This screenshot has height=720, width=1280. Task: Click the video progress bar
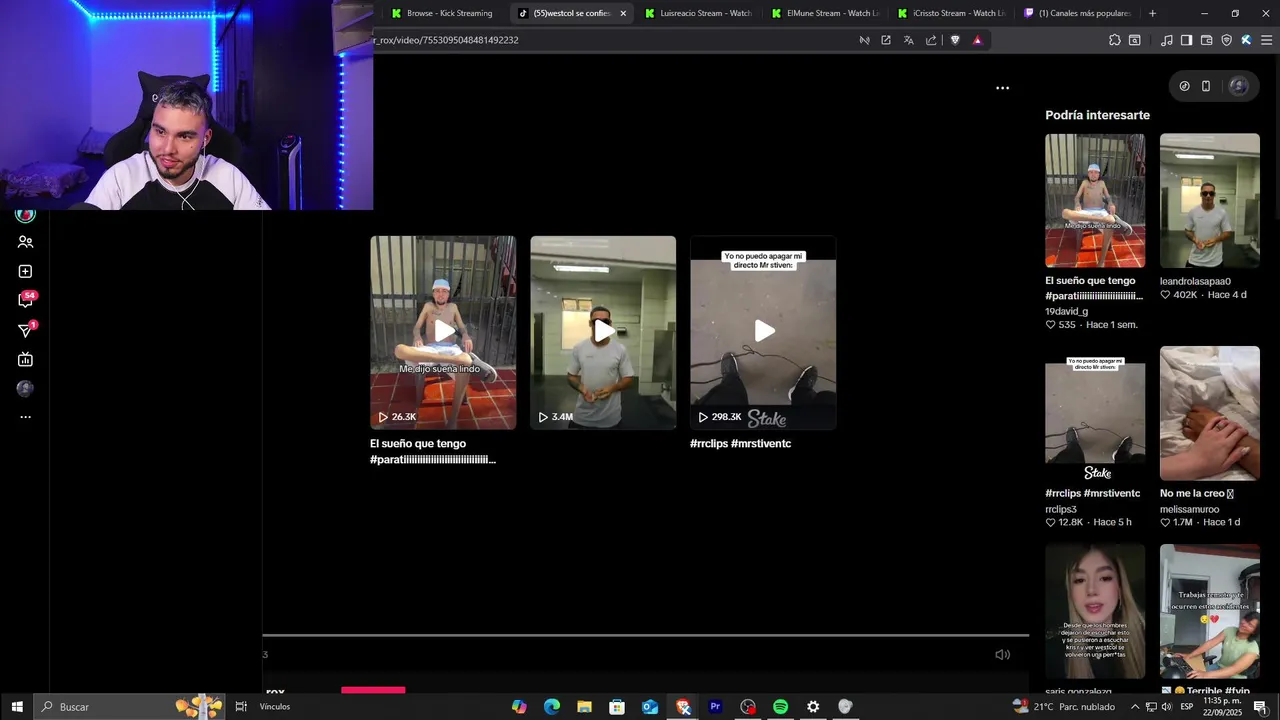click(x=645, y=635)
